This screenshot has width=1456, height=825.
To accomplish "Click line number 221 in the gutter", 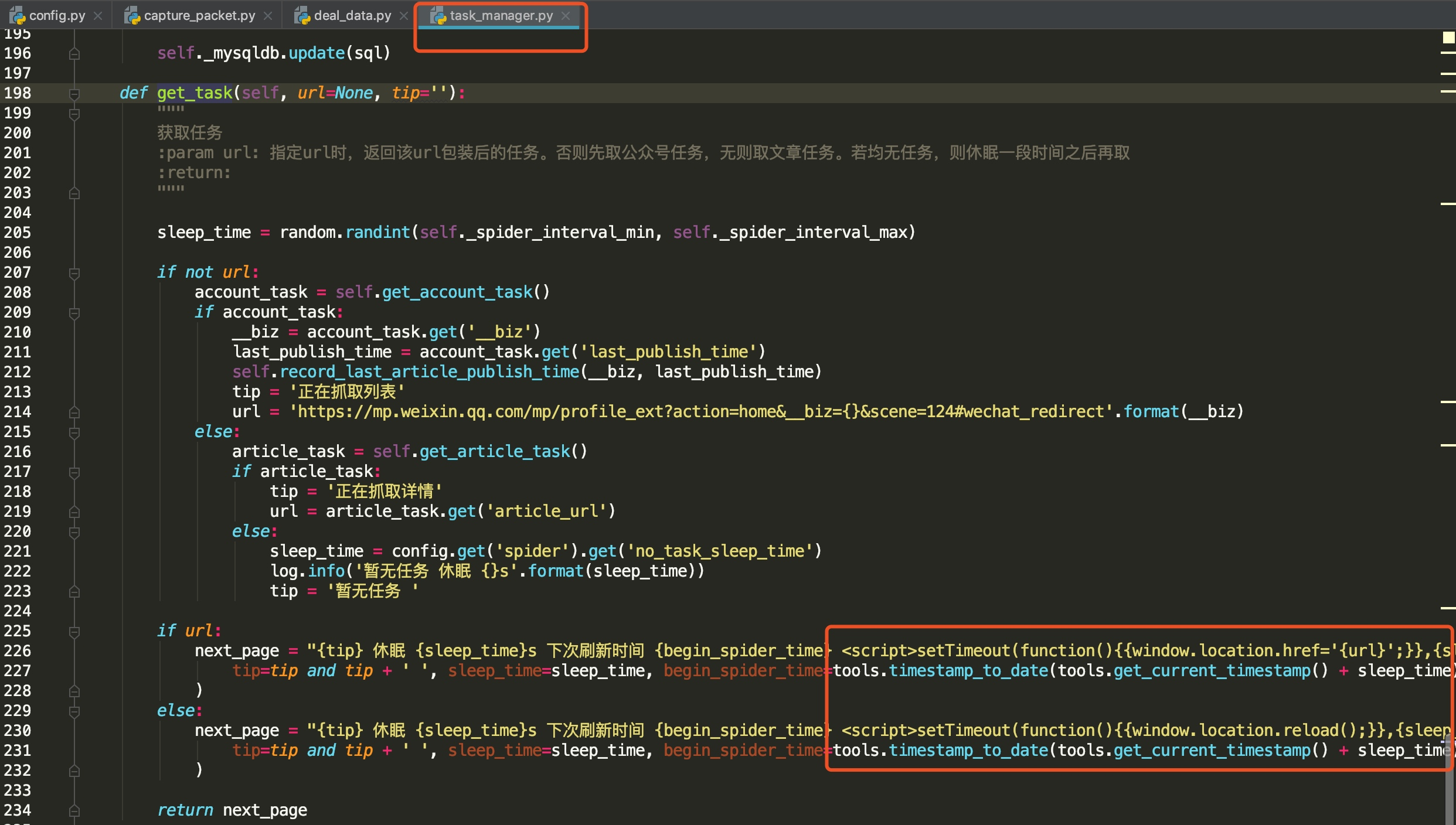I will 18,551.
